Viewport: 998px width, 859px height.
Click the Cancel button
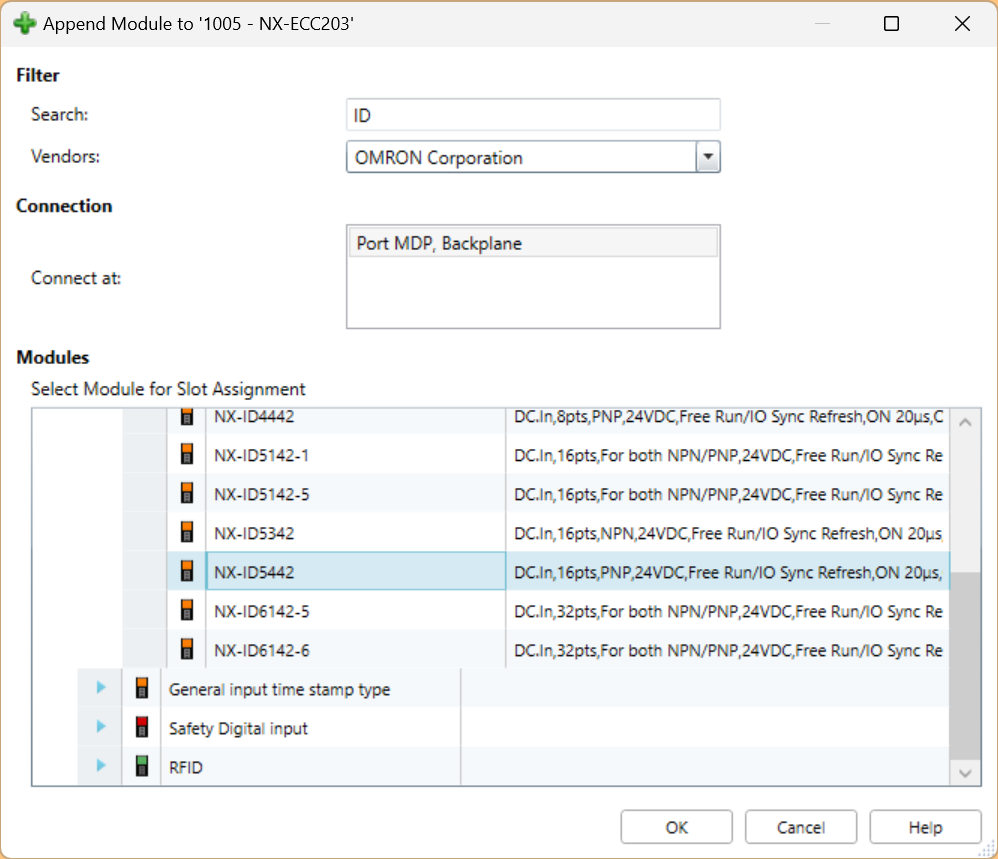(801, 827)
